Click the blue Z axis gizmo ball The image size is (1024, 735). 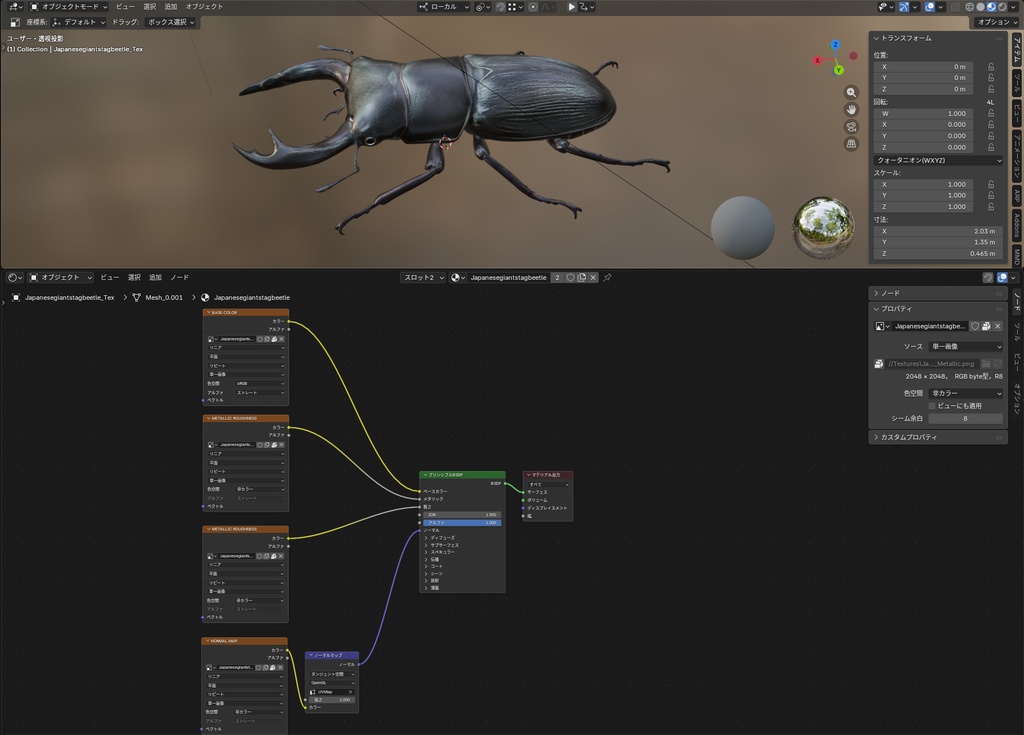click(835, 45)
